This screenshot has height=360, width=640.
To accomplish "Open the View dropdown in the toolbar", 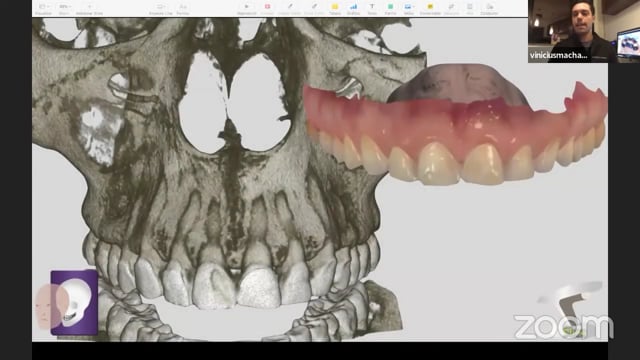I will [43, 7].
